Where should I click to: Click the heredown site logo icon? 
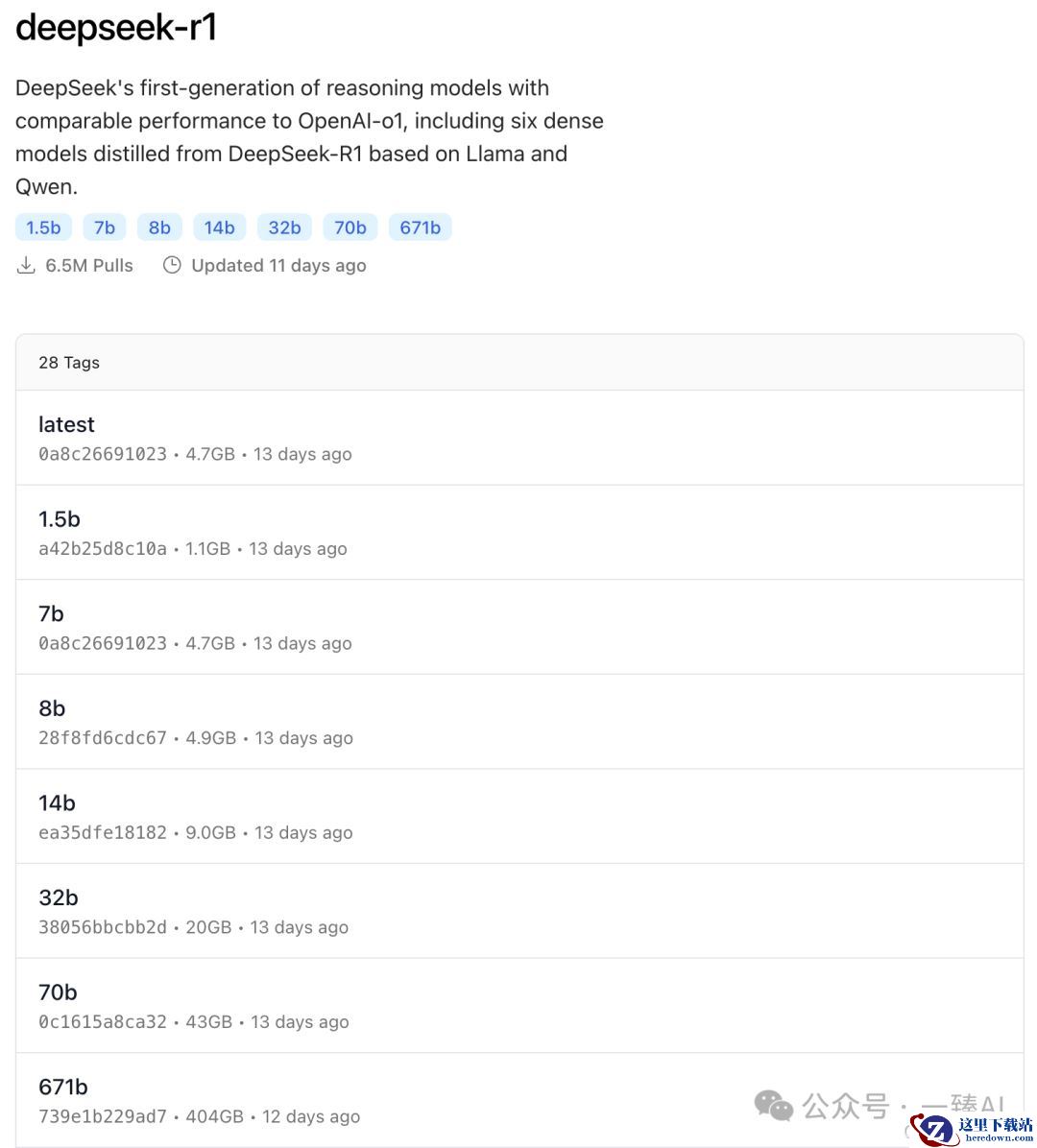pyautogui.click(x=934, y=1130)
